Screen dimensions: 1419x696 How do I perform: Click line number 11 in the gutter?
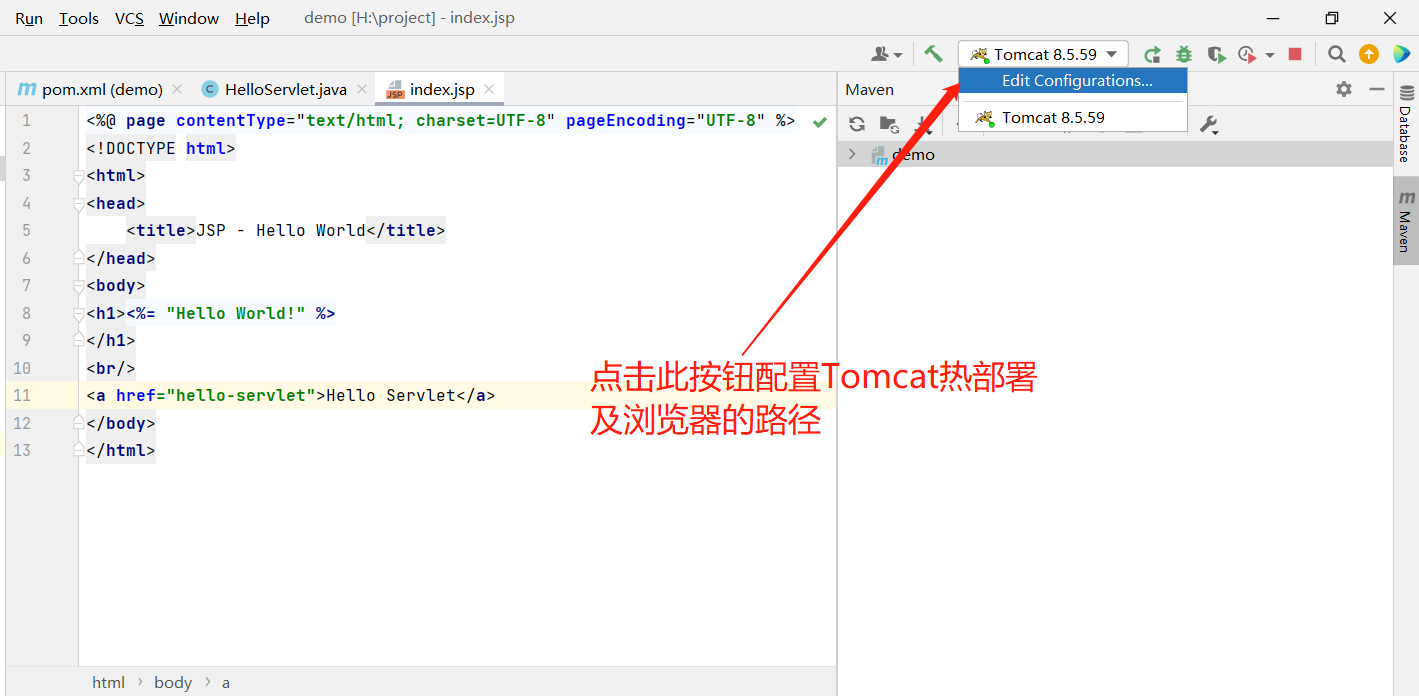tap(22, 395)
